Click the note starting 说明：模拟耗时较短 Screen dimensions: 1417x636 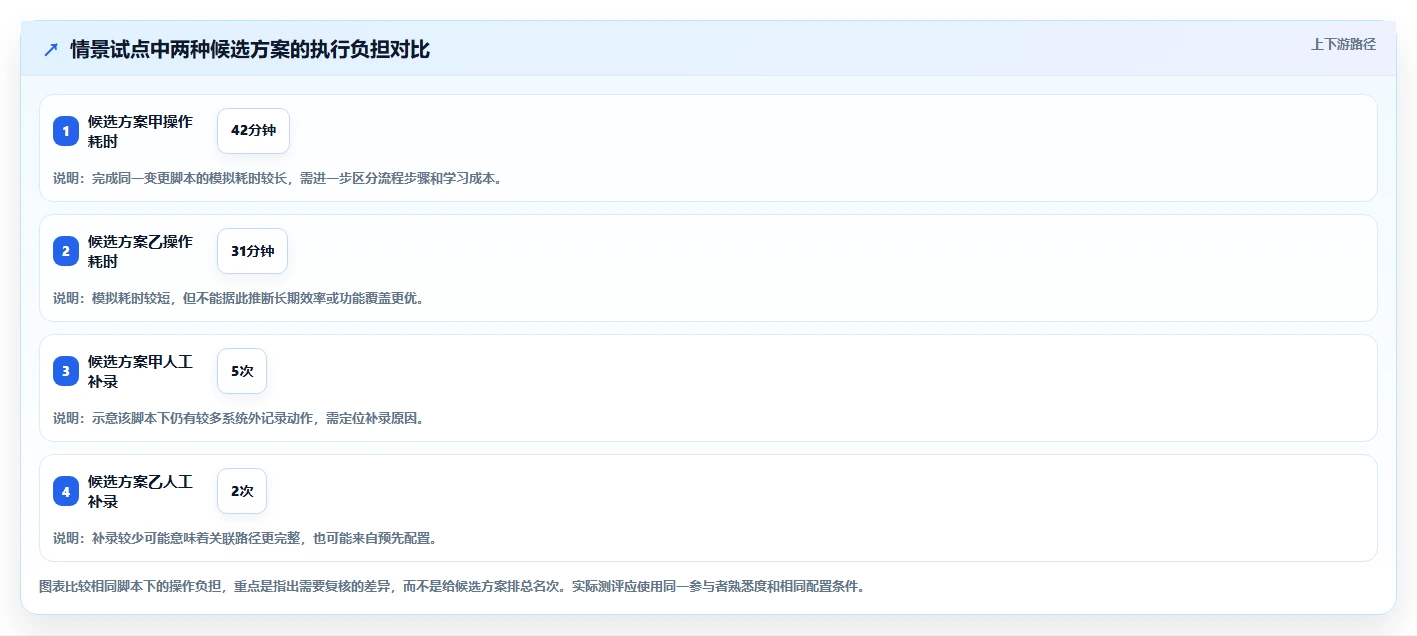[239, 298]
